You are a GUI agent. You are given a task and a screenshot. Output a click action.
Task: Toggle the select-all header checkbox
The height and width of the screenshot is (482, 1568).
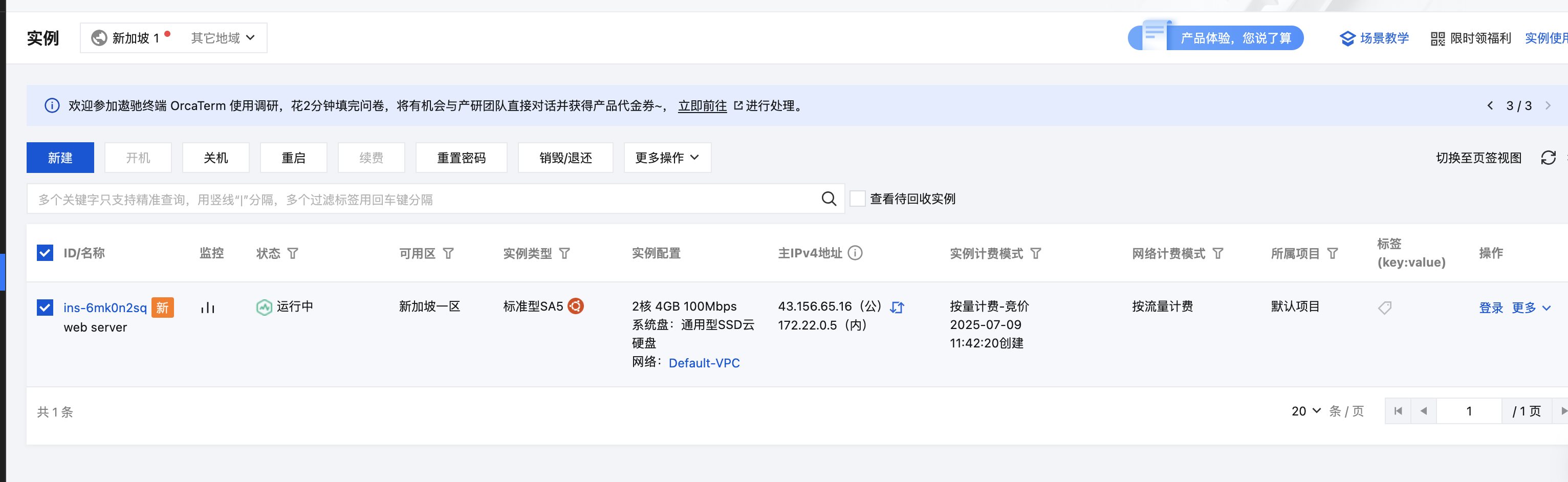point(45,253)
